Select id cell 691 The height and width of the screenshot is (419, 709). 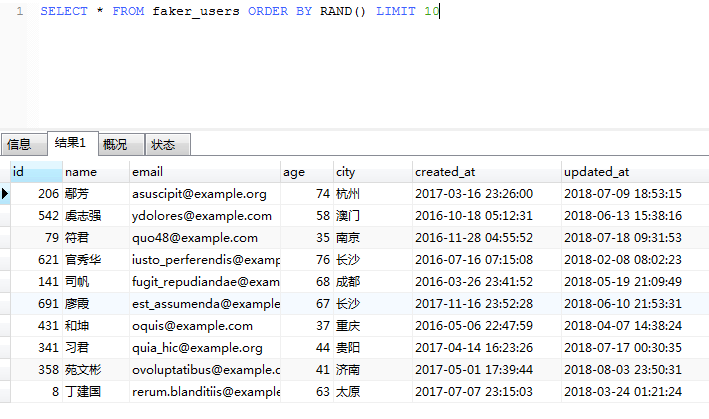coord(37,304)
